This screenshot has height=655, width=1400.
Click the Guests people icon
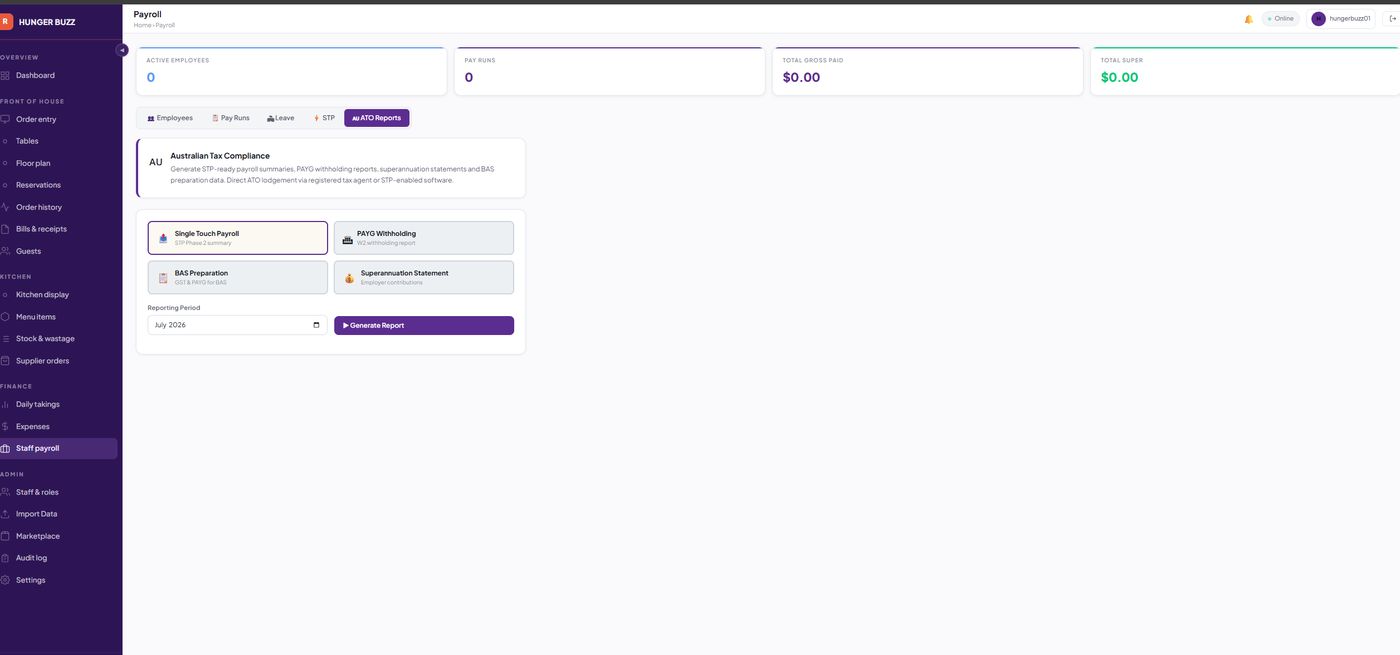pos(5,251)
